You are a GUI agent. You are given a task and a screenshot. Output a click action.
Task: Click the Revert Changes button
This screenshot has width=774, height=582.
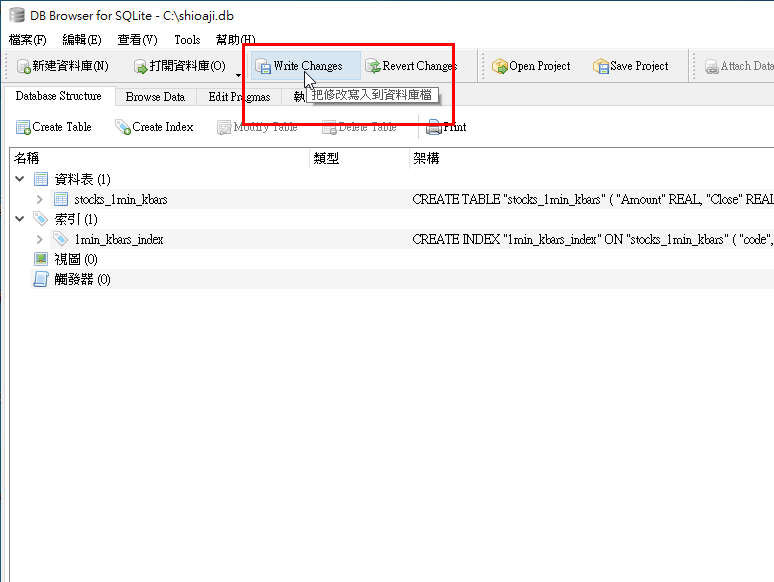click(411, 66)
